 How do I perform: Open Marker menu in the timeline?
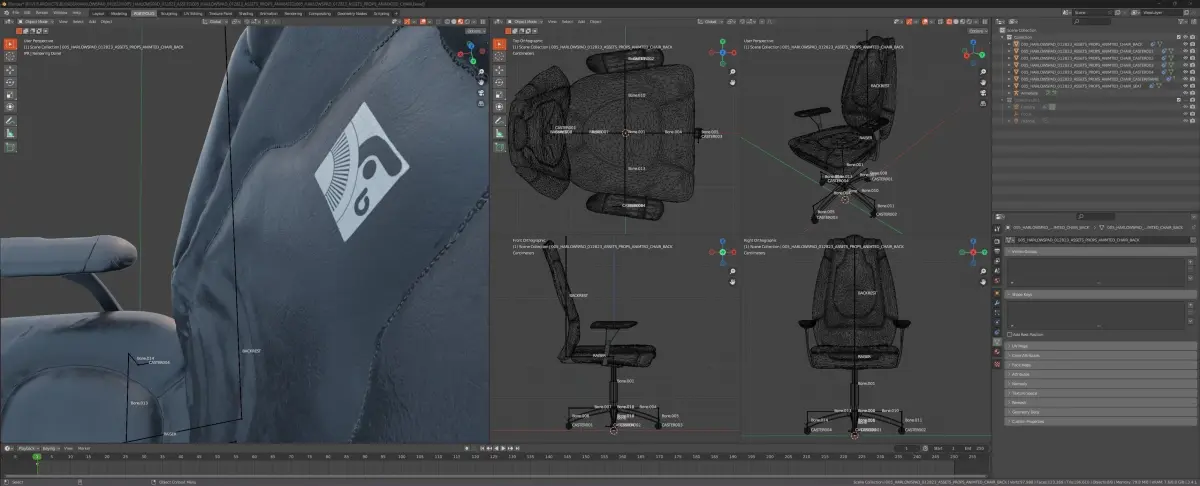[84, 448]
